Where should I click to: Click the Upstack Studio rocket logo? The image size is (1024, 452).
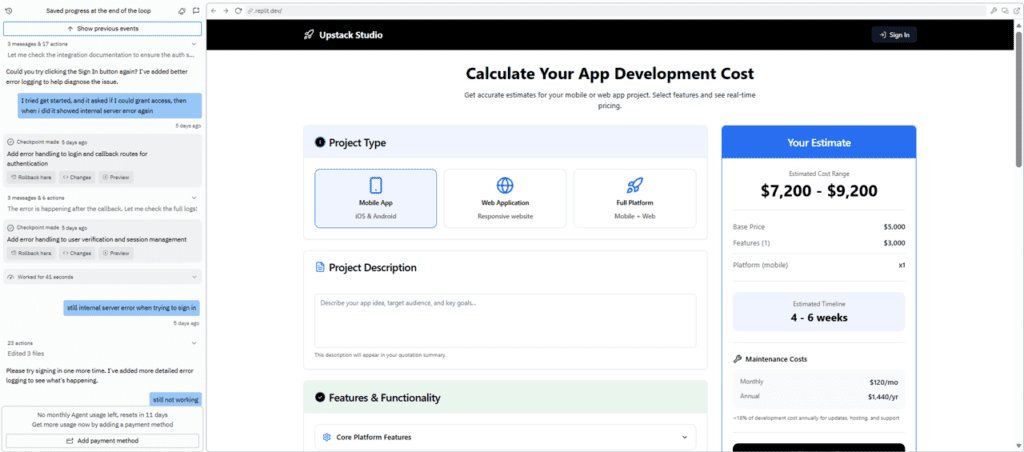[309, 35]
